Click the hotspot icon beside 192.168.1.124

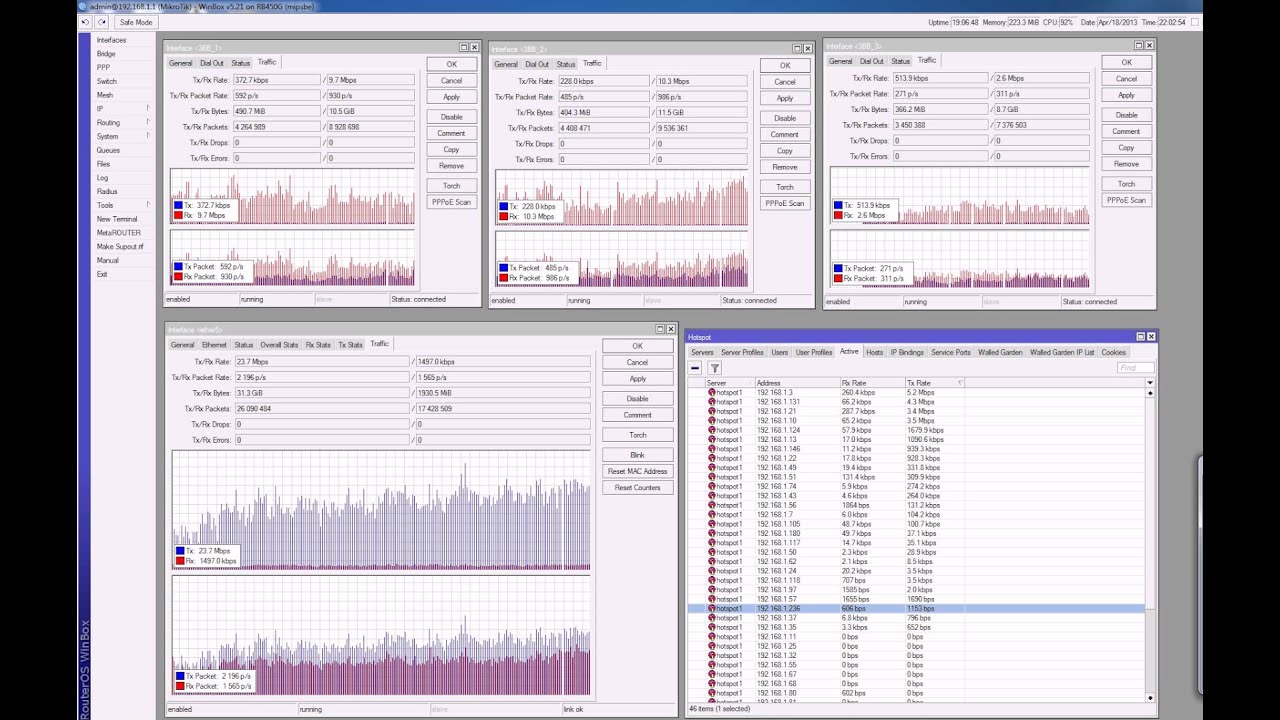tap(712, 430)
